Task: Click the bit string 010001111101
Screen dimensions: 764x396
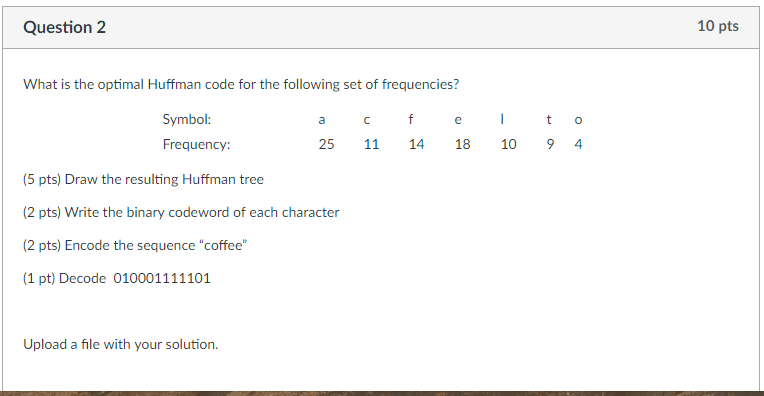Action: [x=162, y=278]
